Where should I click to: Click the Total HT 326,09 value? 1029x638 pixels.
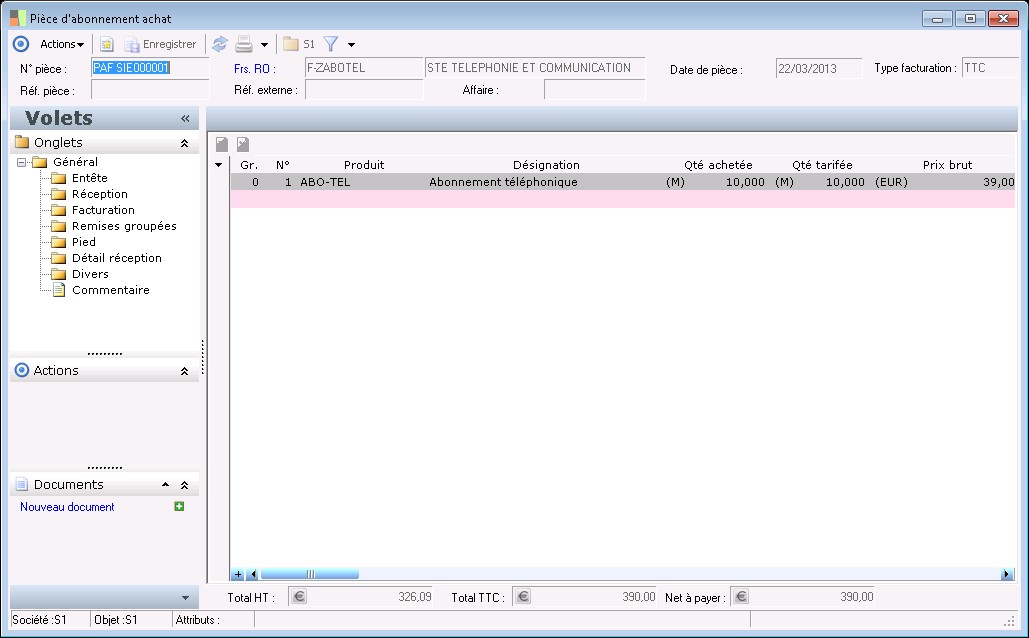click(415, 597)
